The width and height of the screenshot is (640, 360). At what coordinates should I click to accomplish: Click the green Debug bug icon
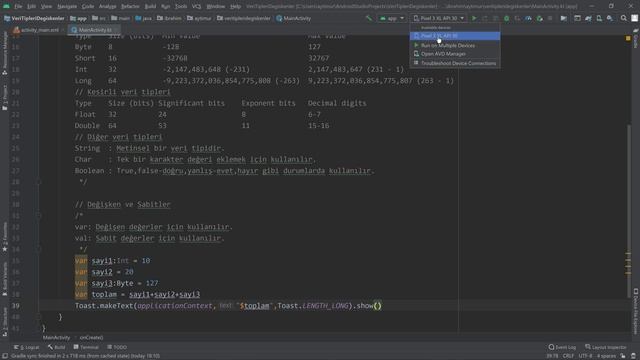click(506, 18)
